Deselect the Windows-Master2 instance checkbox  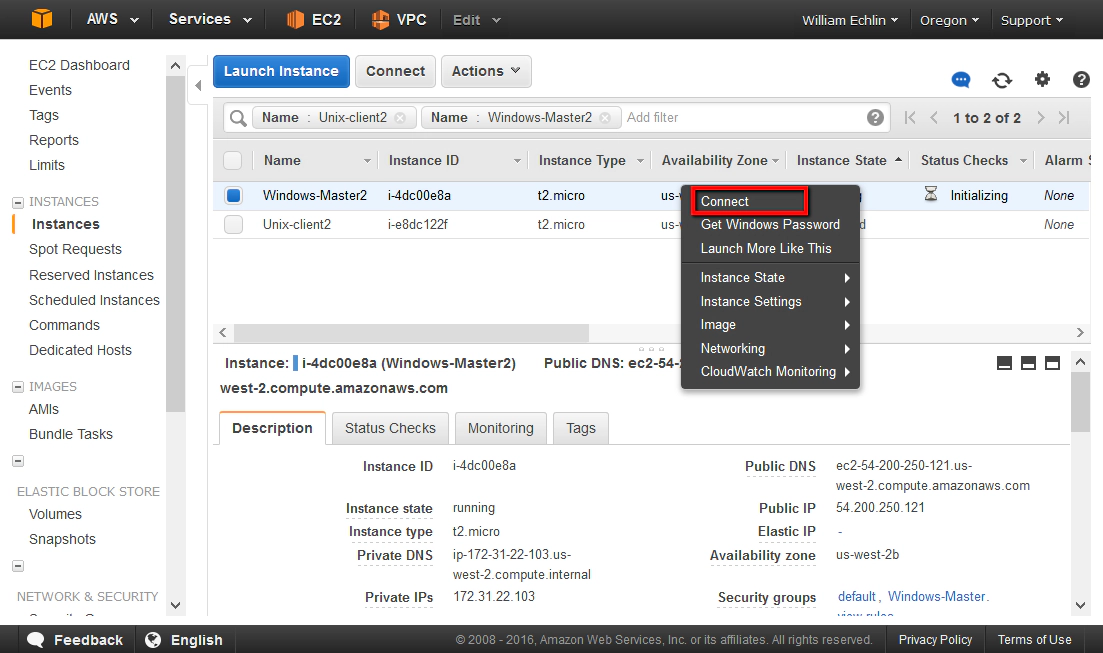point(233,195)
